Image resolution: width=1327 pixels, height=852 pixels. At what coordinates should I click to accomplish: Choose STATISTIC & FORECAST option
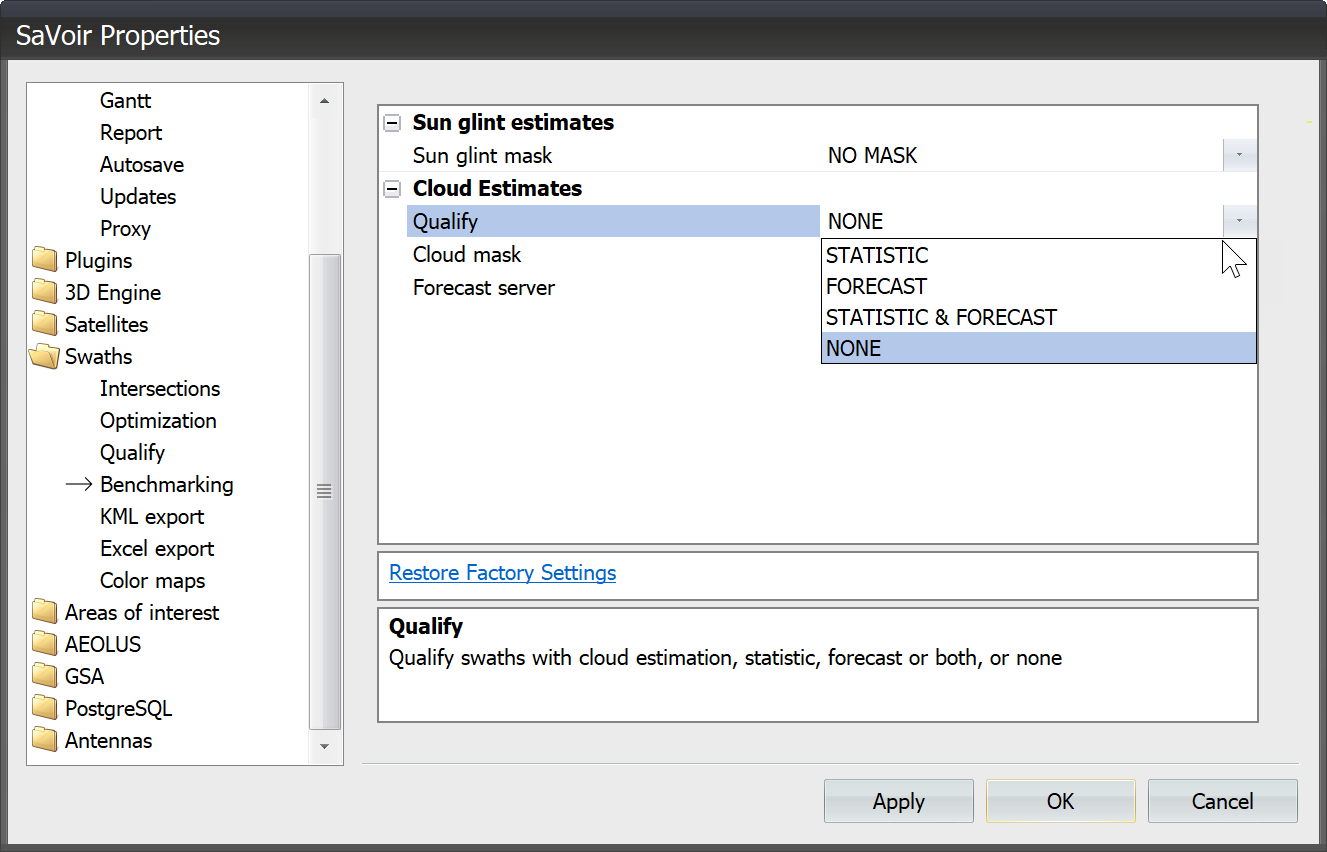(x=941, y=317)
